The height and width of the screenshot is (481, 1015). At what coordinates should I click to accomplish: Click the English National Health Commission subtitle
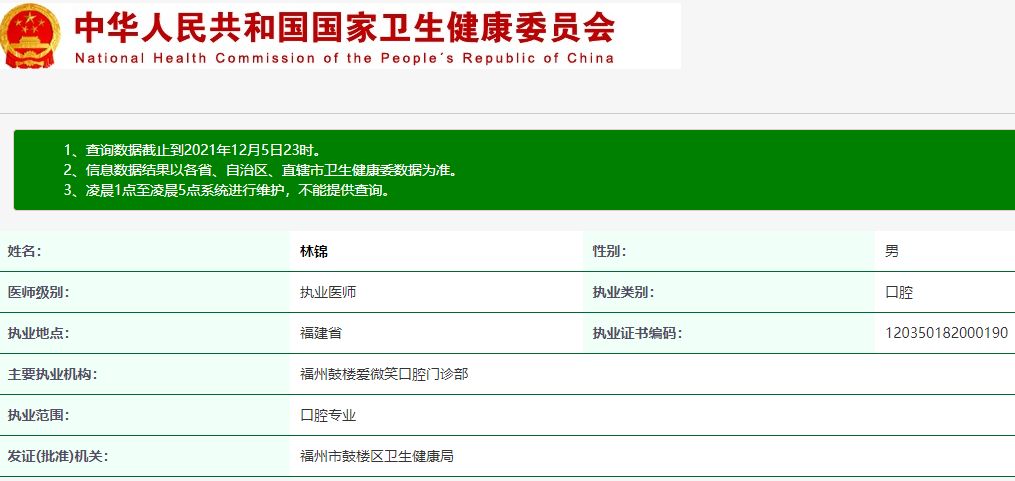click(345, 58)
